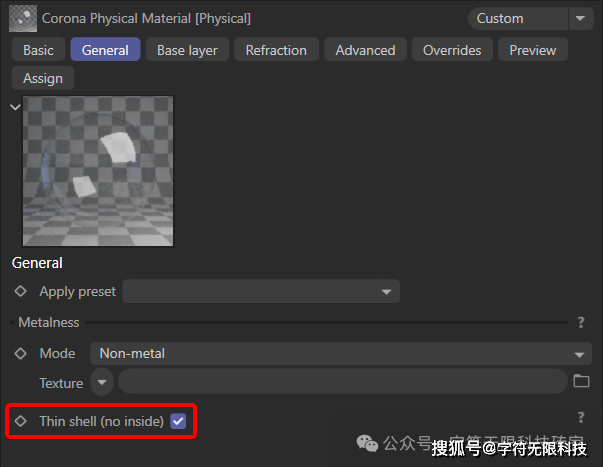Open the Thin shell help question mark
Image resolution: width=603 pixels, height=467 pixels.
pyautogui.click(x=580, y=417)
